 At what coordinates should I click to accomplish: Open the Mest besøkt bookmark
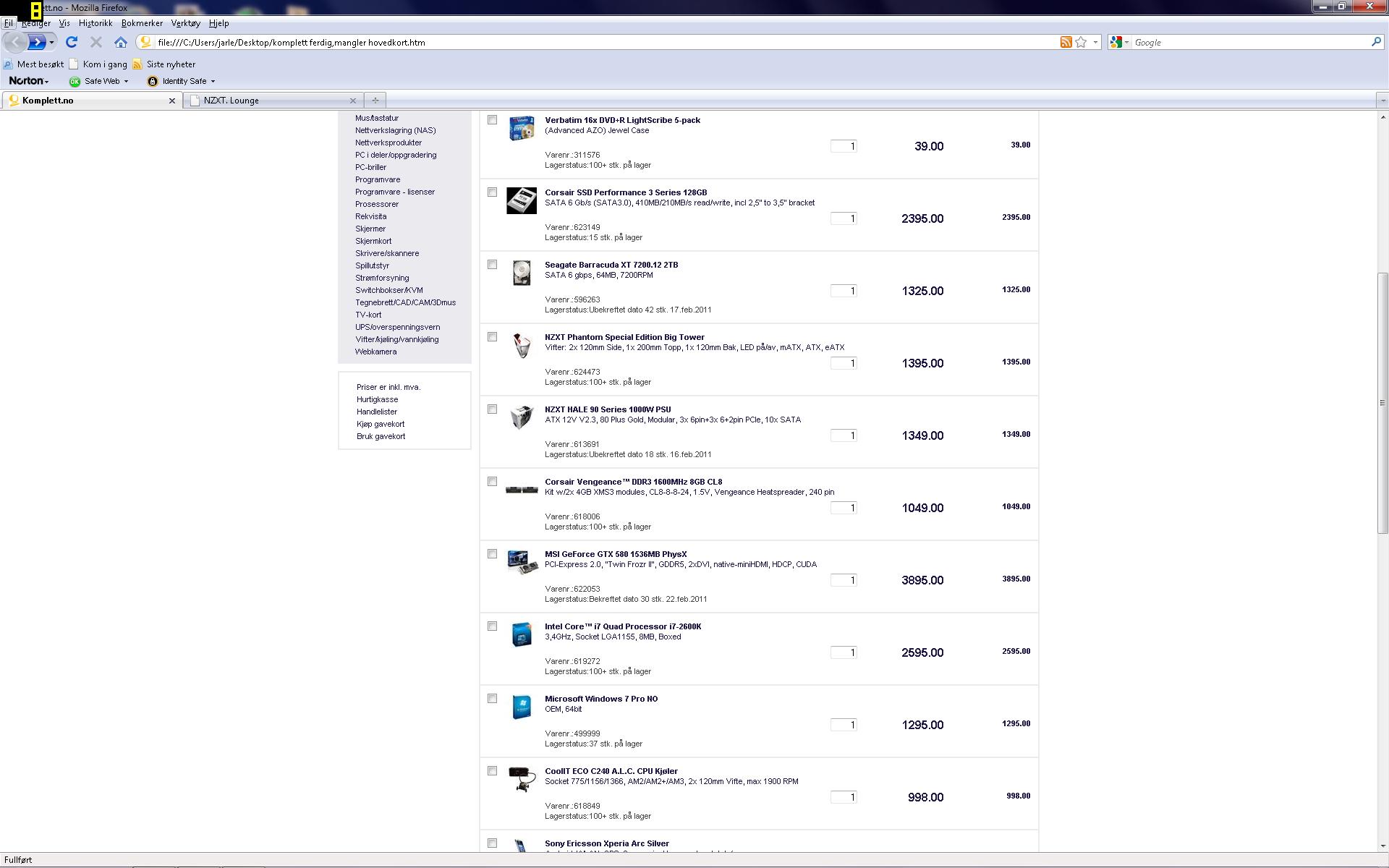click(x=34, y=64)
